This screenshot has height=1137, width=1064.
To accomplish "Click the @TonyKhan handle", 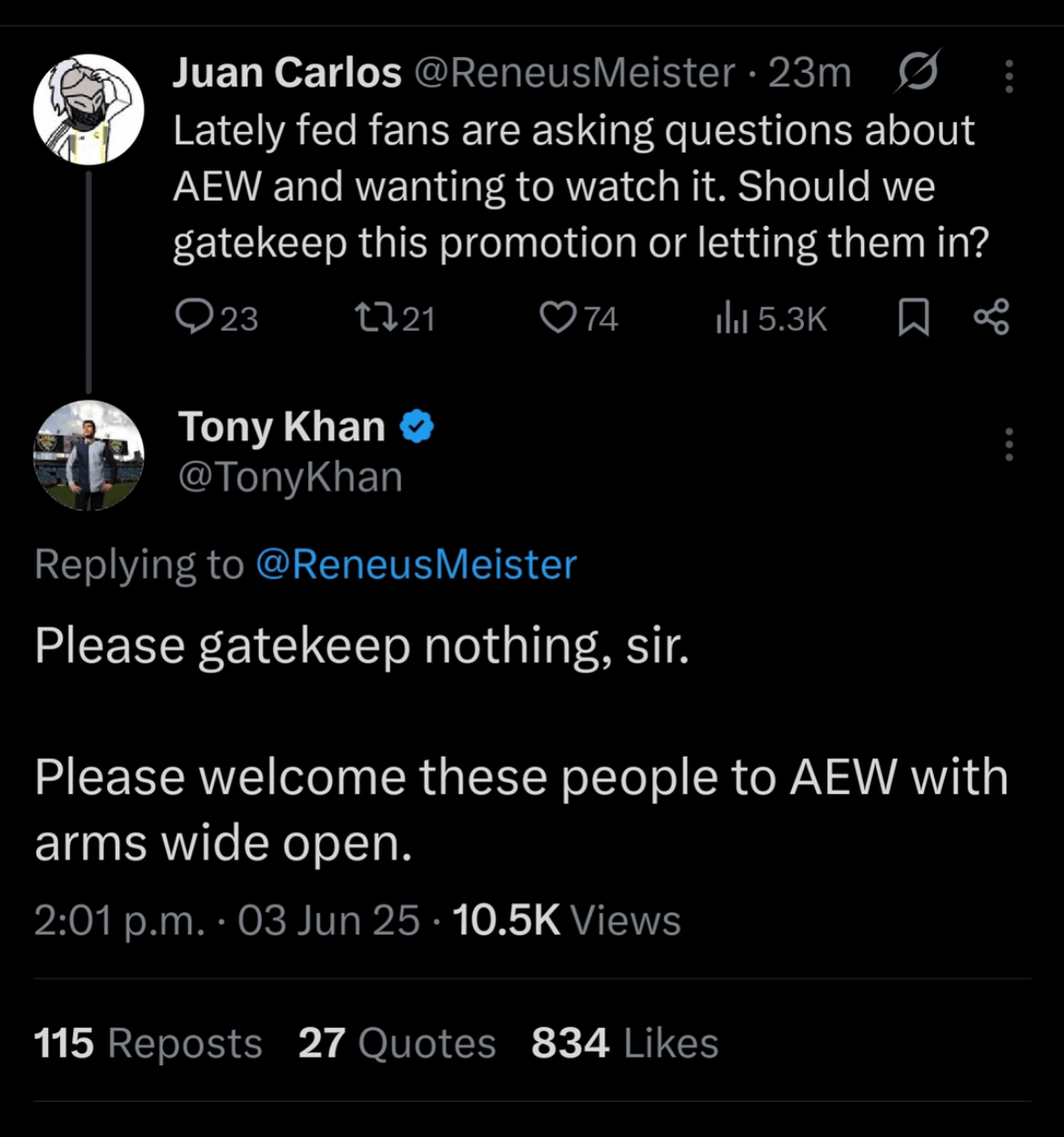I will tap(290, 478).
